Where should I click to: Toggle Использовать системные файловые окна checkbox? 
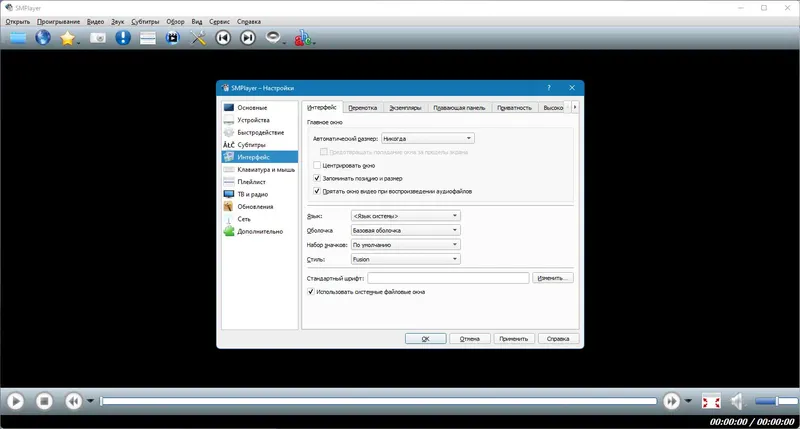point(311,292)
